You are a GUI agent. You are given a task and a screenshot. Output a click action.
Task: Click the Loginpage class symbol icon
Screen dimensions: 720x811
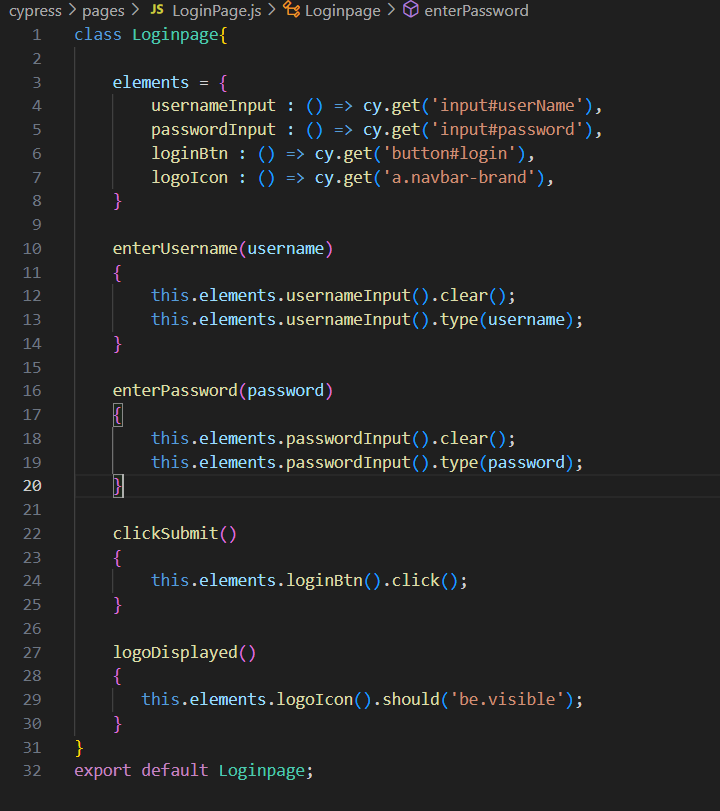(x=291, y=9)
